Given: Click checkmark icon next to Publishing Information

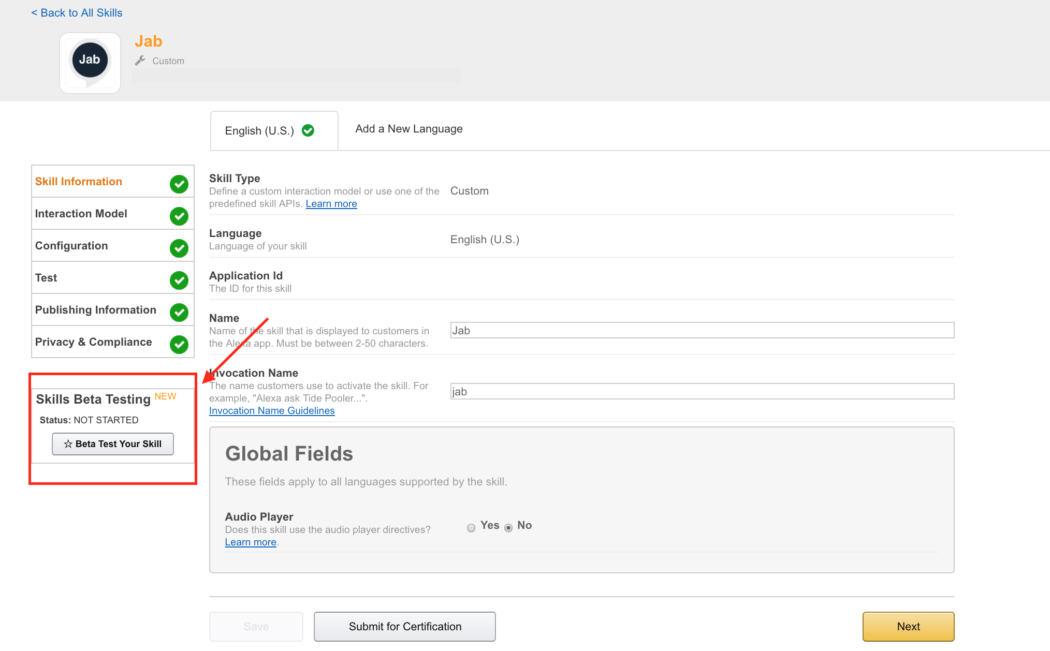Looking at the screenshot, I should click(x=179, y=312).
